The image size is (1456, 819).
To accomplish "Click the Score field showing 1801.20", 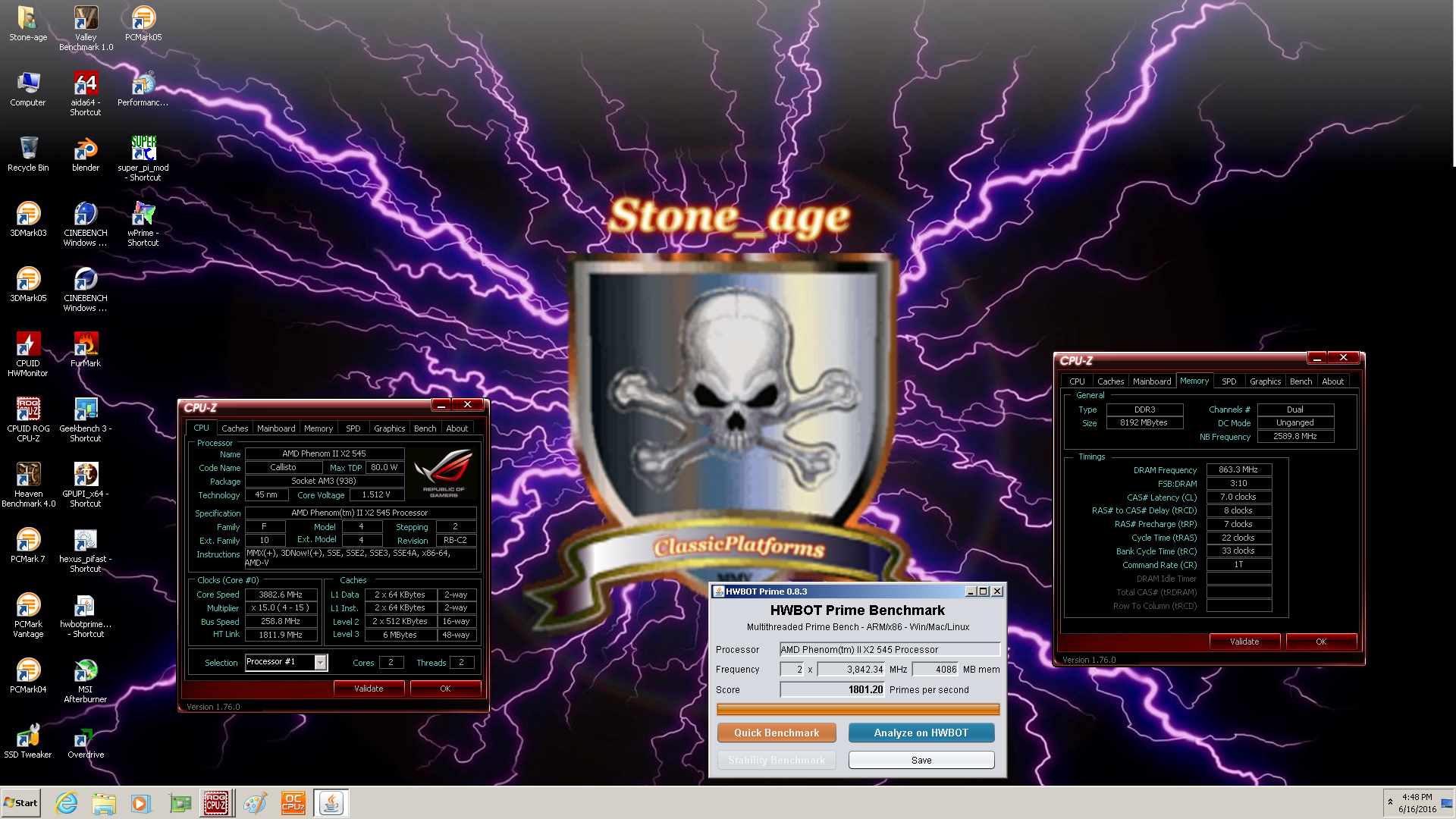I will (x=832, y=690).
